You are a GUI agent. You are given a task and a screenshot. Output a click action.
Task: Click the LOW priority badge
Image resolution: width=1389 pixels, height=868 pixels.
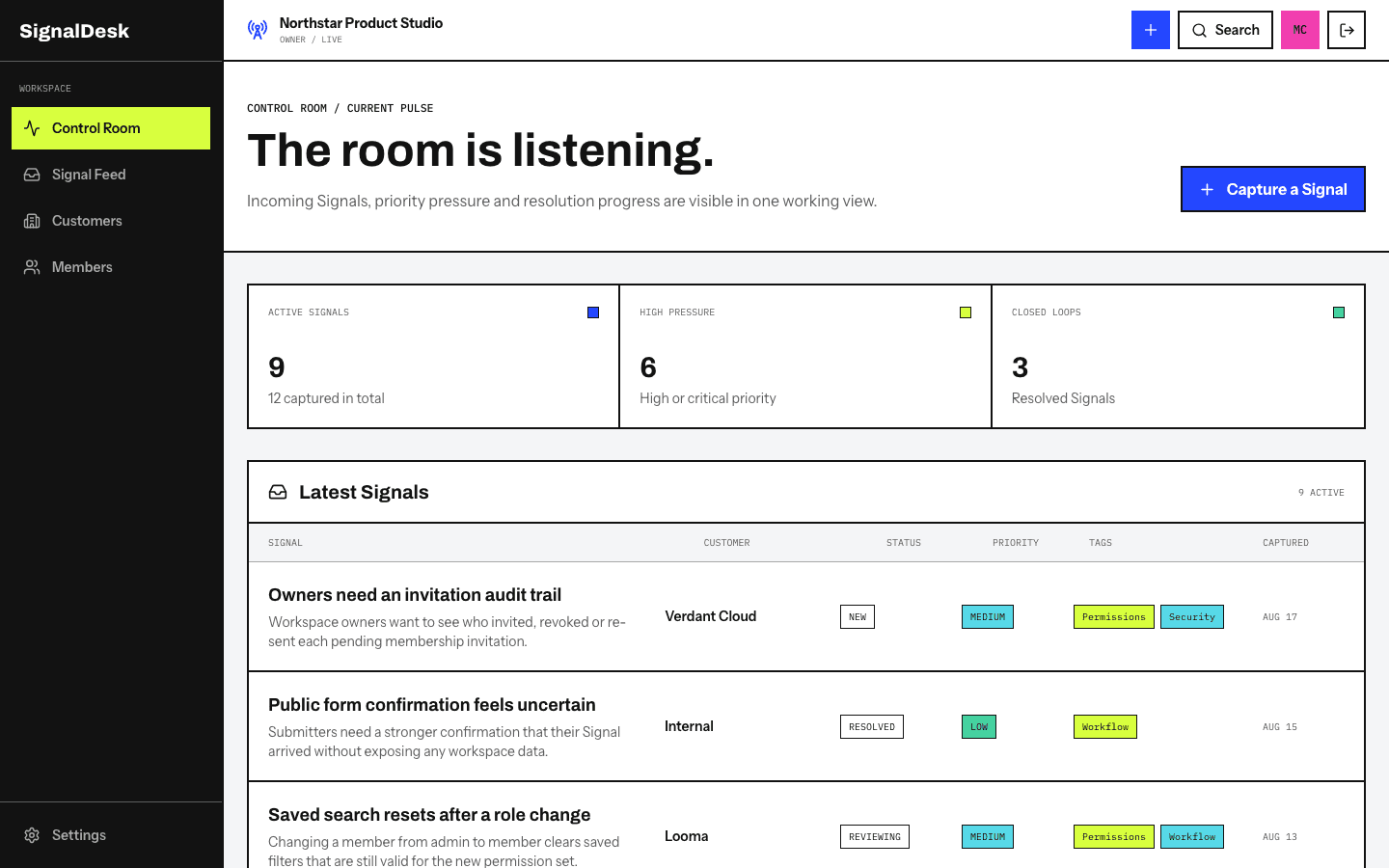pos(979,727)
